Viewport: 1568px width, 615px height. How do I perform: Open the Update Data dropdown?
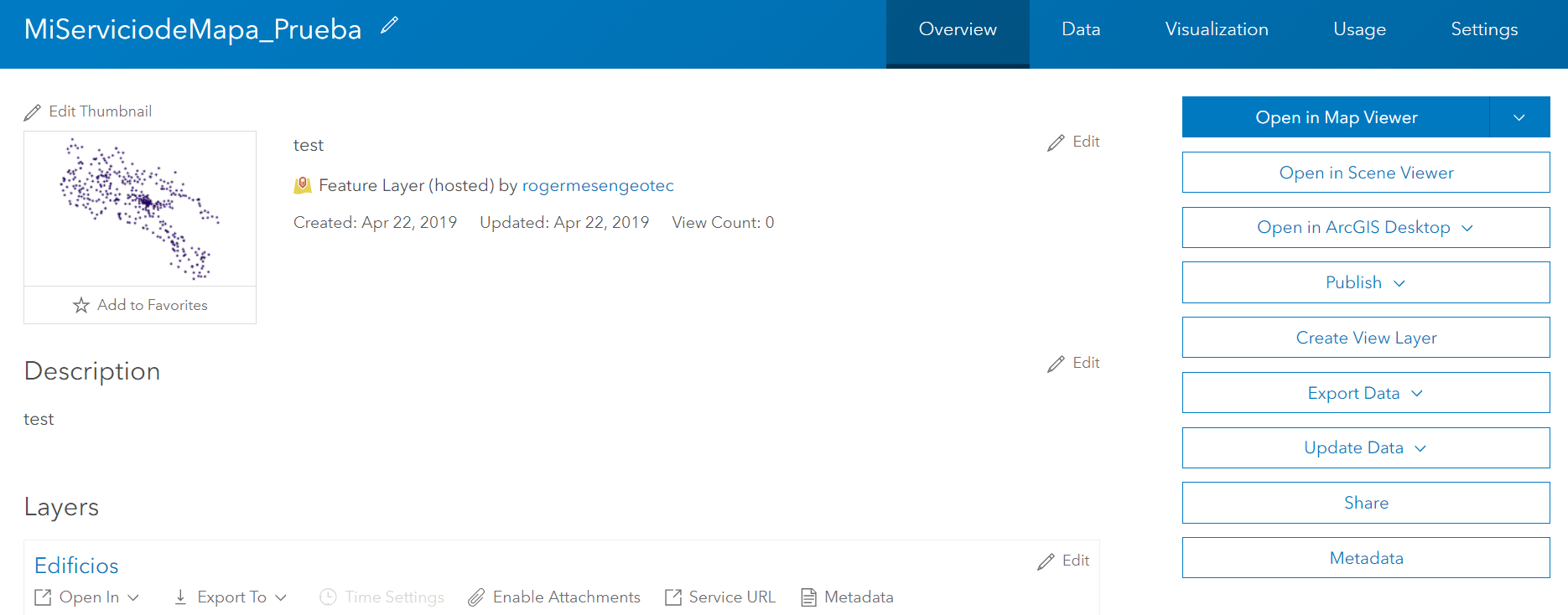1420,448
